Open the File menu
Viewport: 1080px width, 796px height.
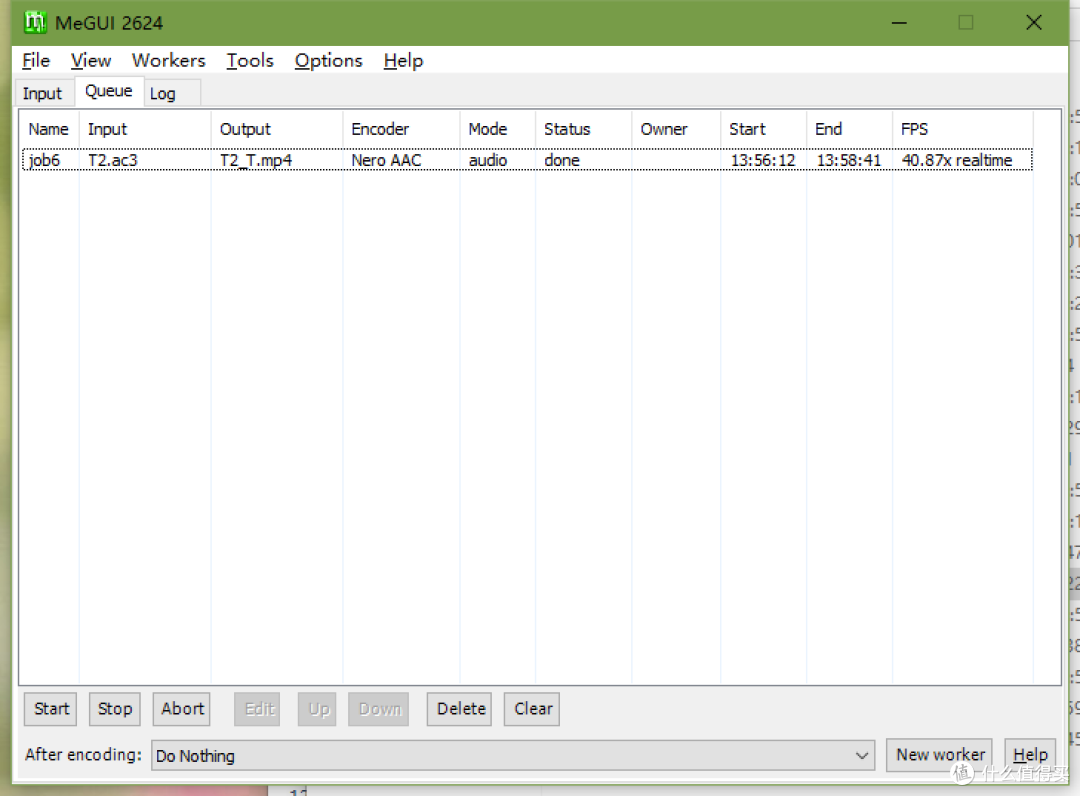(36, 61)
